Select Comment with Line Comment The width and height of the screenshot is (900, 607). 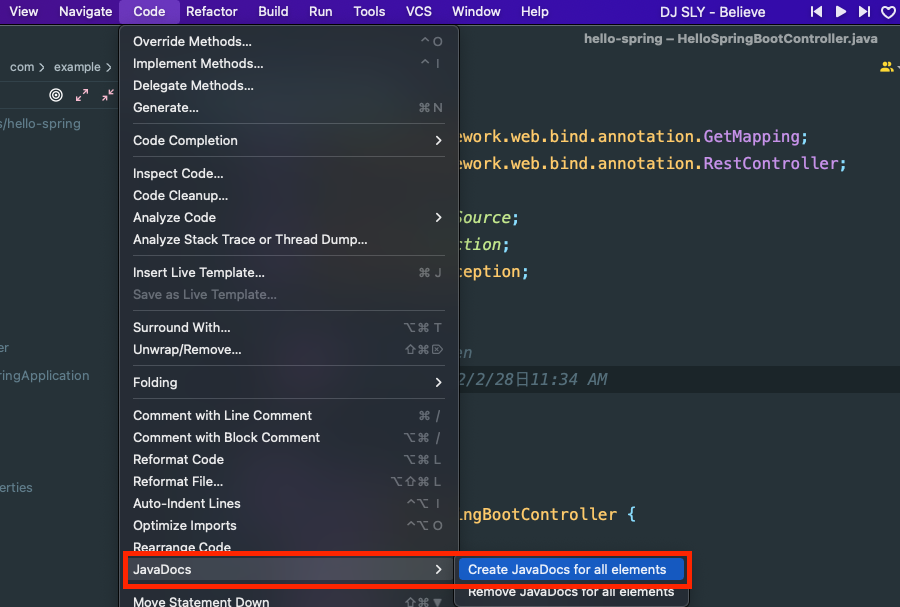tap(289, 415)
